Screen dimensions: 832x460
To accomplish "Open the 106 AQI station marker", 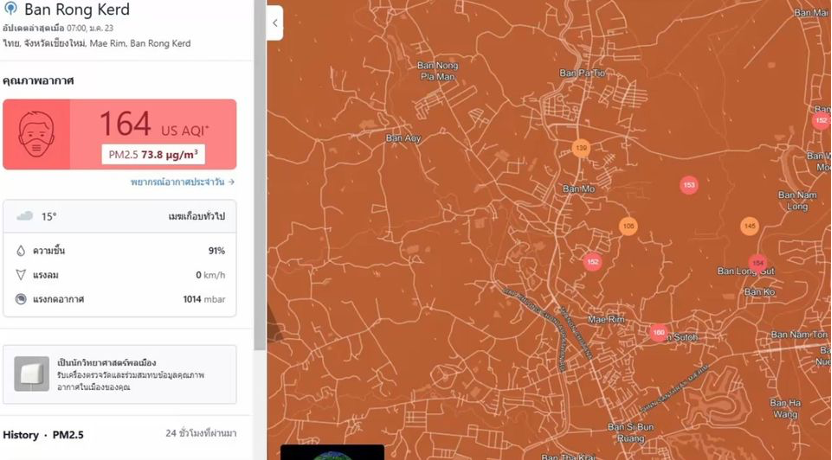I will [628, 226].
